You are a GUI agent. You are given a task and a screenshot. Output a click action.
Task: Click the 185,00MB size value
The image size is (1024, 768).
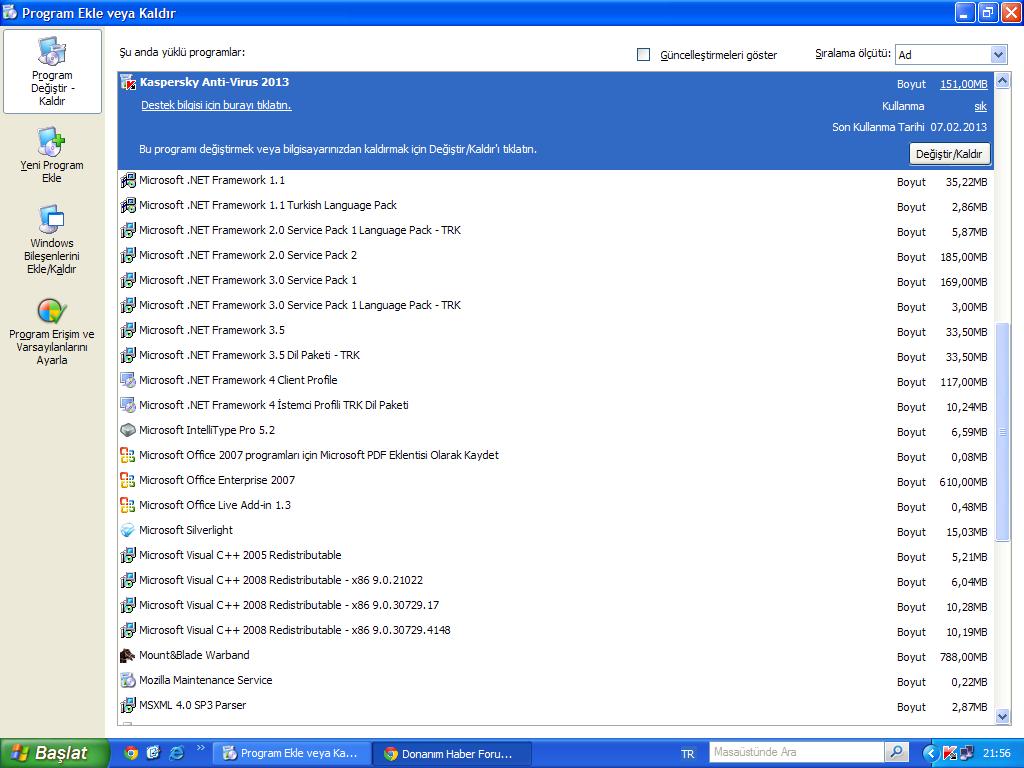[963, 257]
